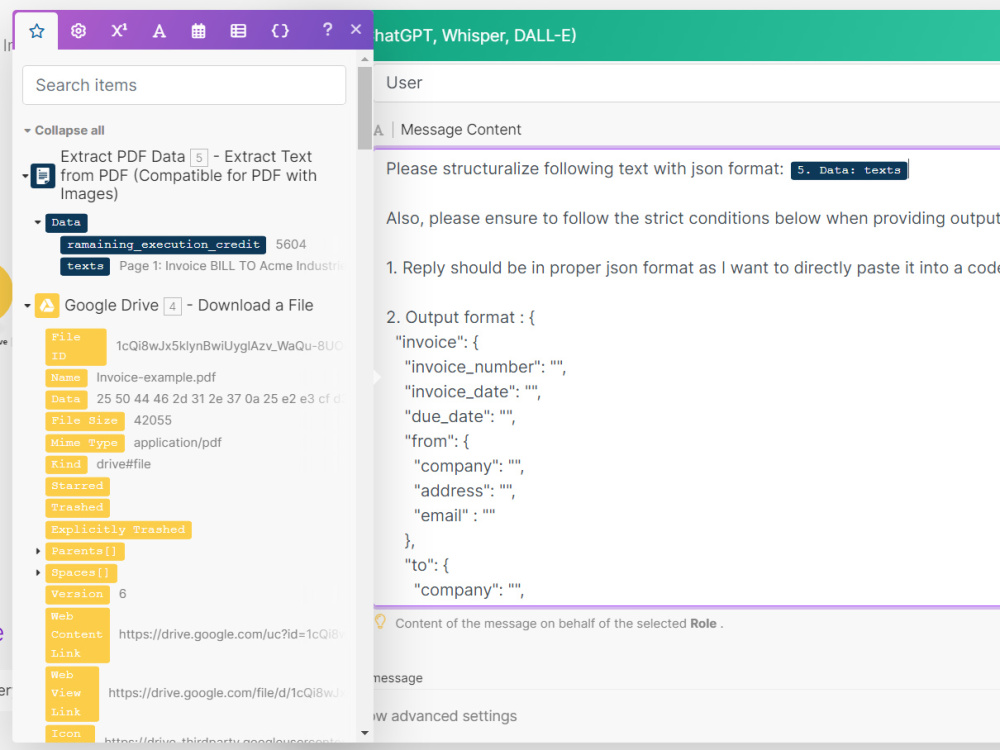Click scroll down arrow in items list

pos(365,733)
